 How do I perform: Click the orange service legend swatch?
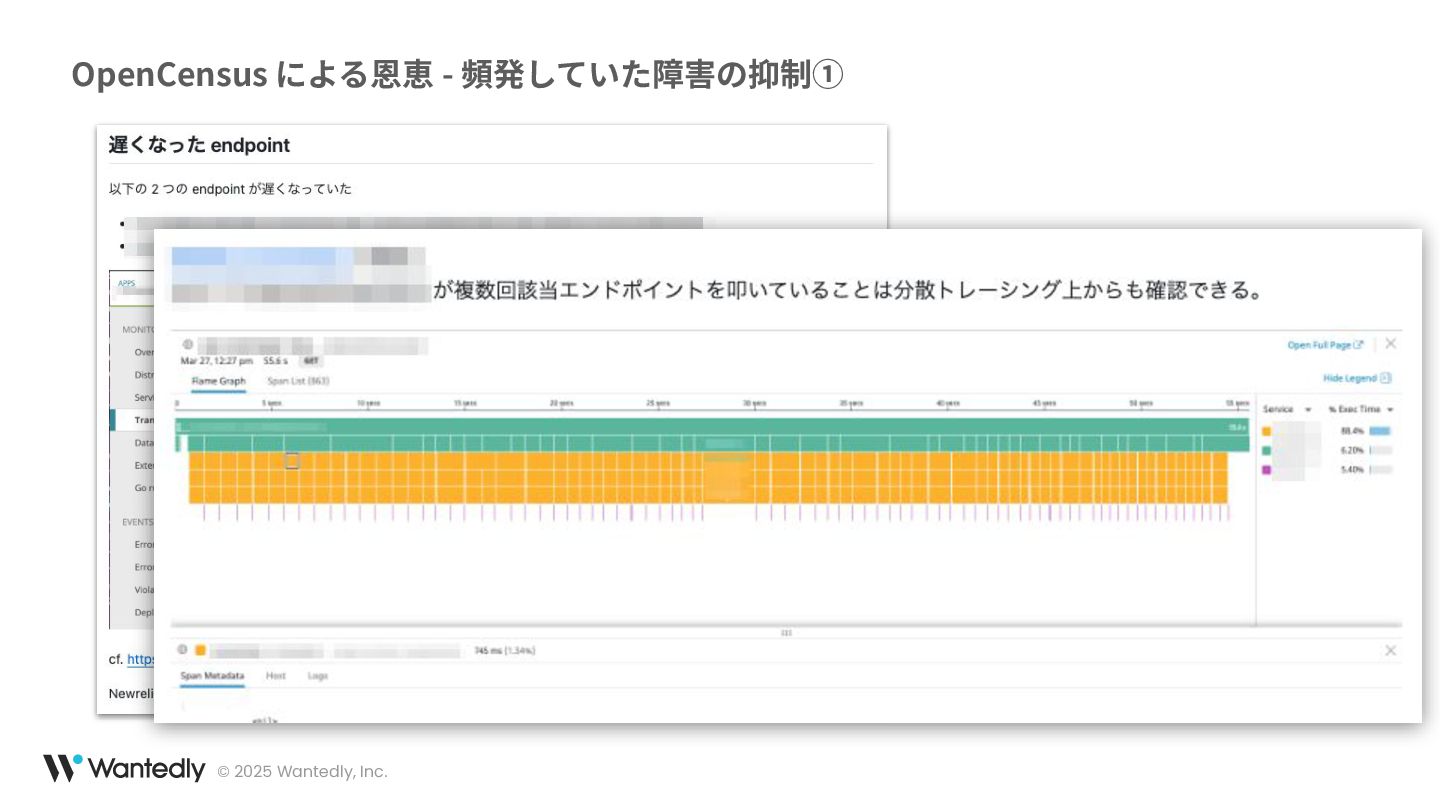[1267, 431]
